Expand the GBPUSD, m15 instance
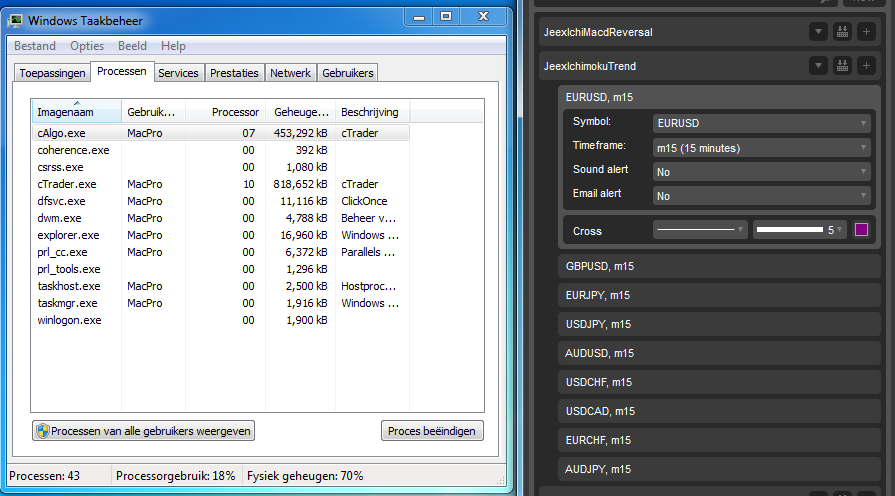Viewport: 895px width, 496px height. [x=719, y=266]
